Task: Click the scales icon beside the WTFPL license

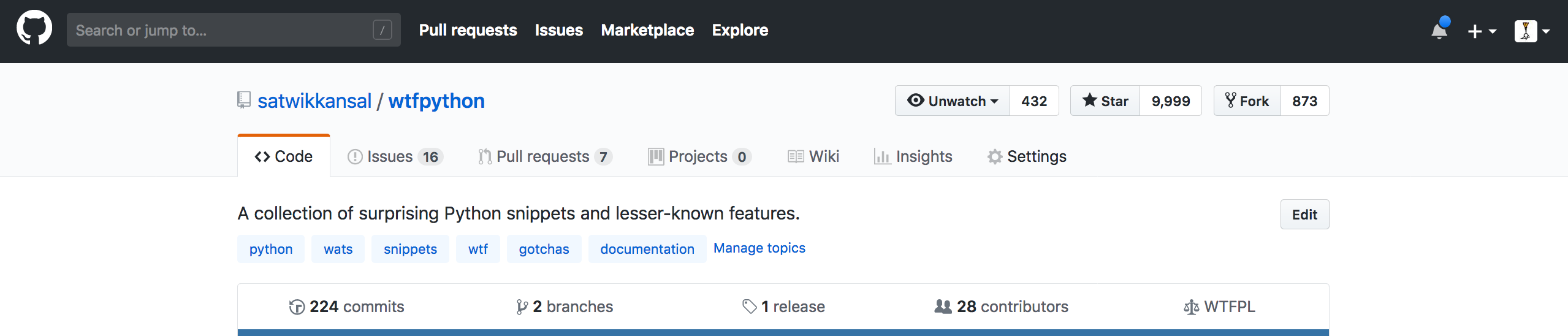Action: point(1191,307)
